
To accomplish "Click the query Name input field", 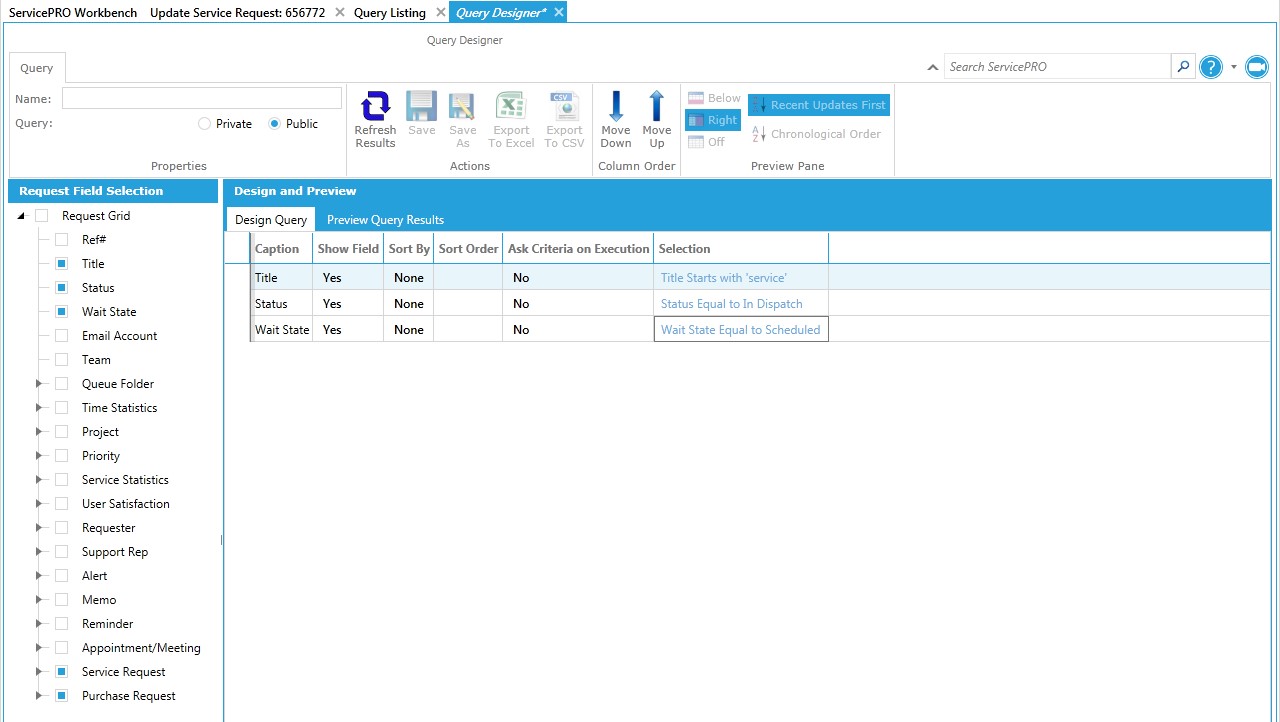I will tap(202, 98).
